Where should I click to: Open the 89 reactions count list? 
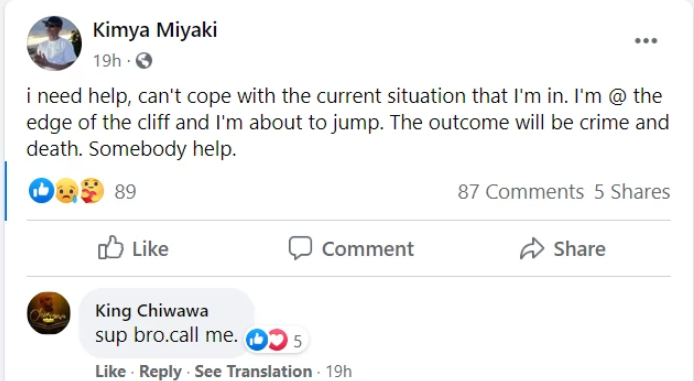(125, 192)
